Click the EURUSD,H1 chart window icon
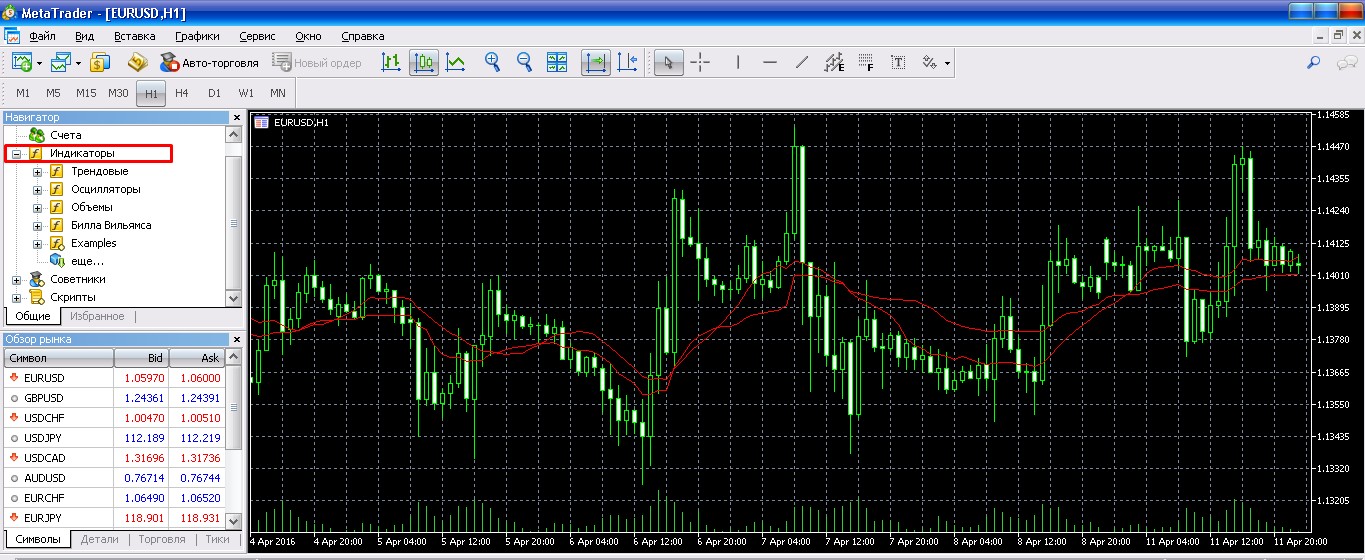1365x560 pixels. pos(262,122)
